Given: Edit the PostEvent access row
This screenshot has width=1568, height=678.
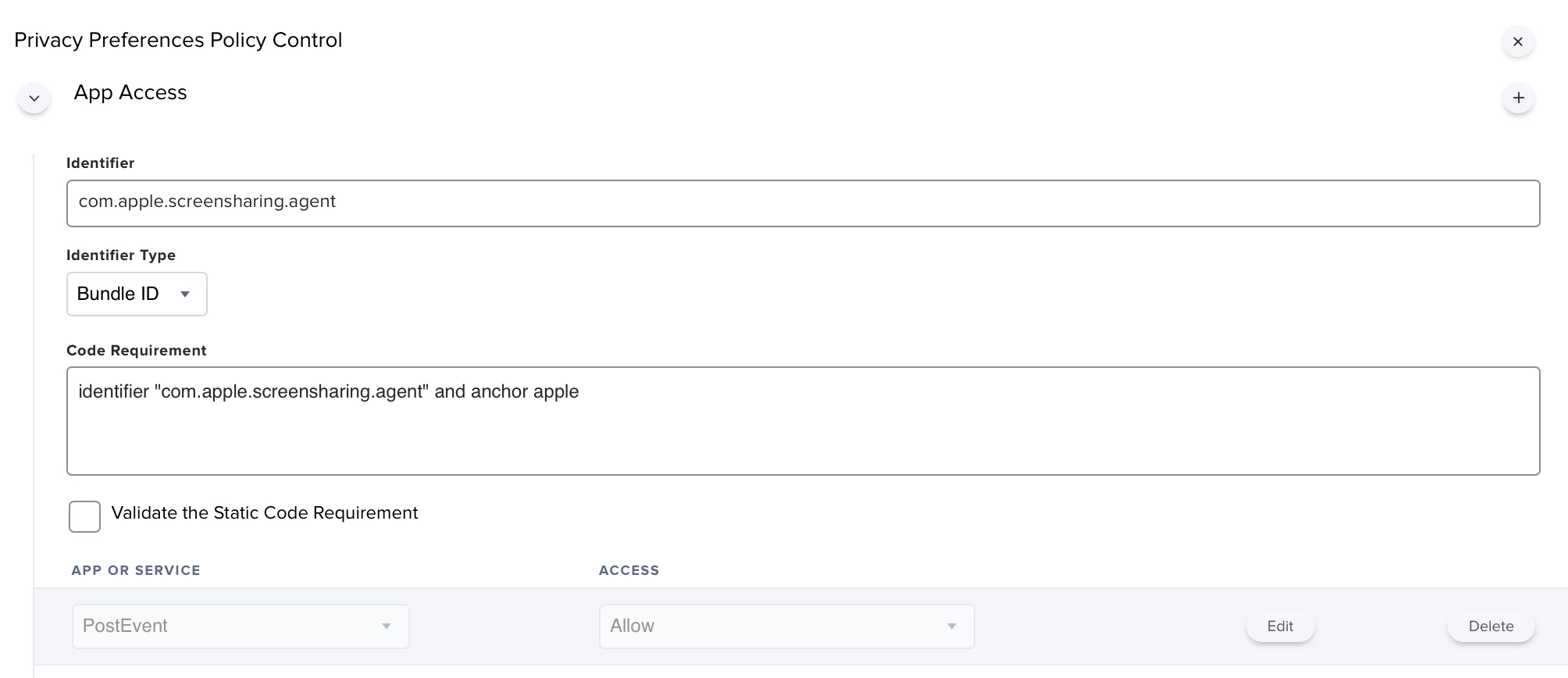Looking at the screenshot, I should 1280,626.
